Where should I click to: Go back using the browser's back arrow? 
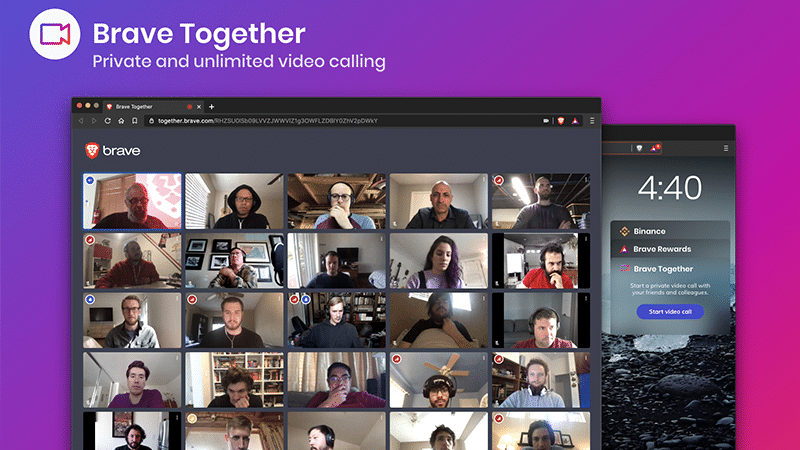coord(81,121)
